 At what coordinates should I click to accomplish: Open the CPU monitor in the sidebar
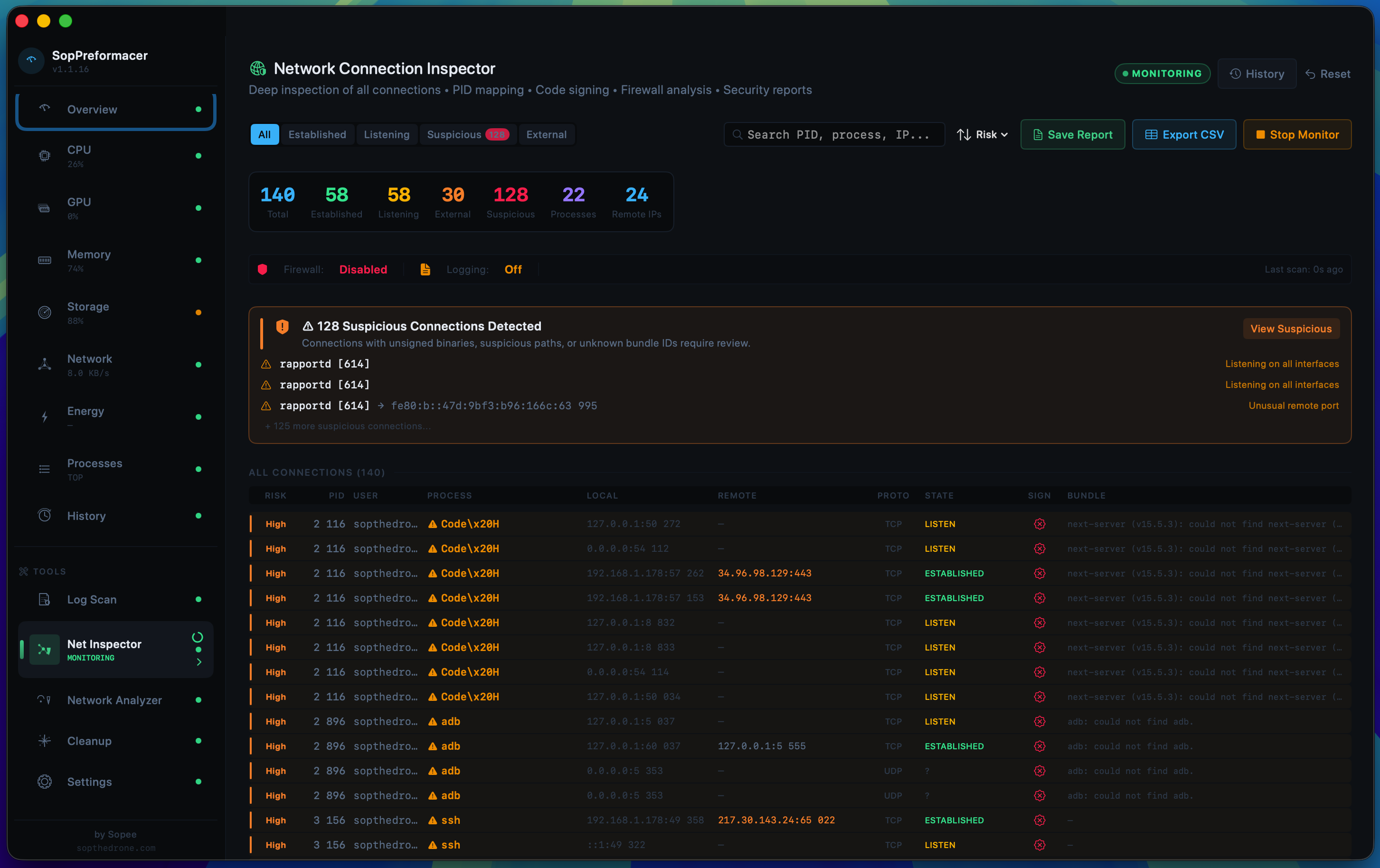[x=44, y=155]
